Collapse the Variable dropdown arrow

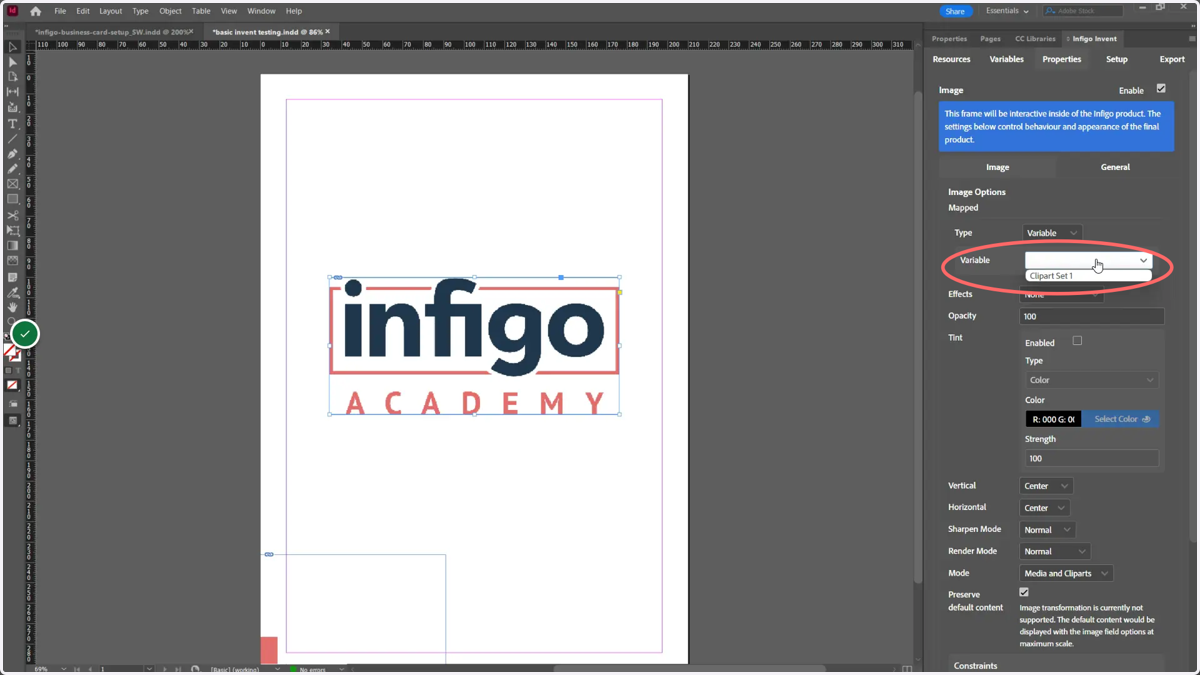(x=1143, y=260)
